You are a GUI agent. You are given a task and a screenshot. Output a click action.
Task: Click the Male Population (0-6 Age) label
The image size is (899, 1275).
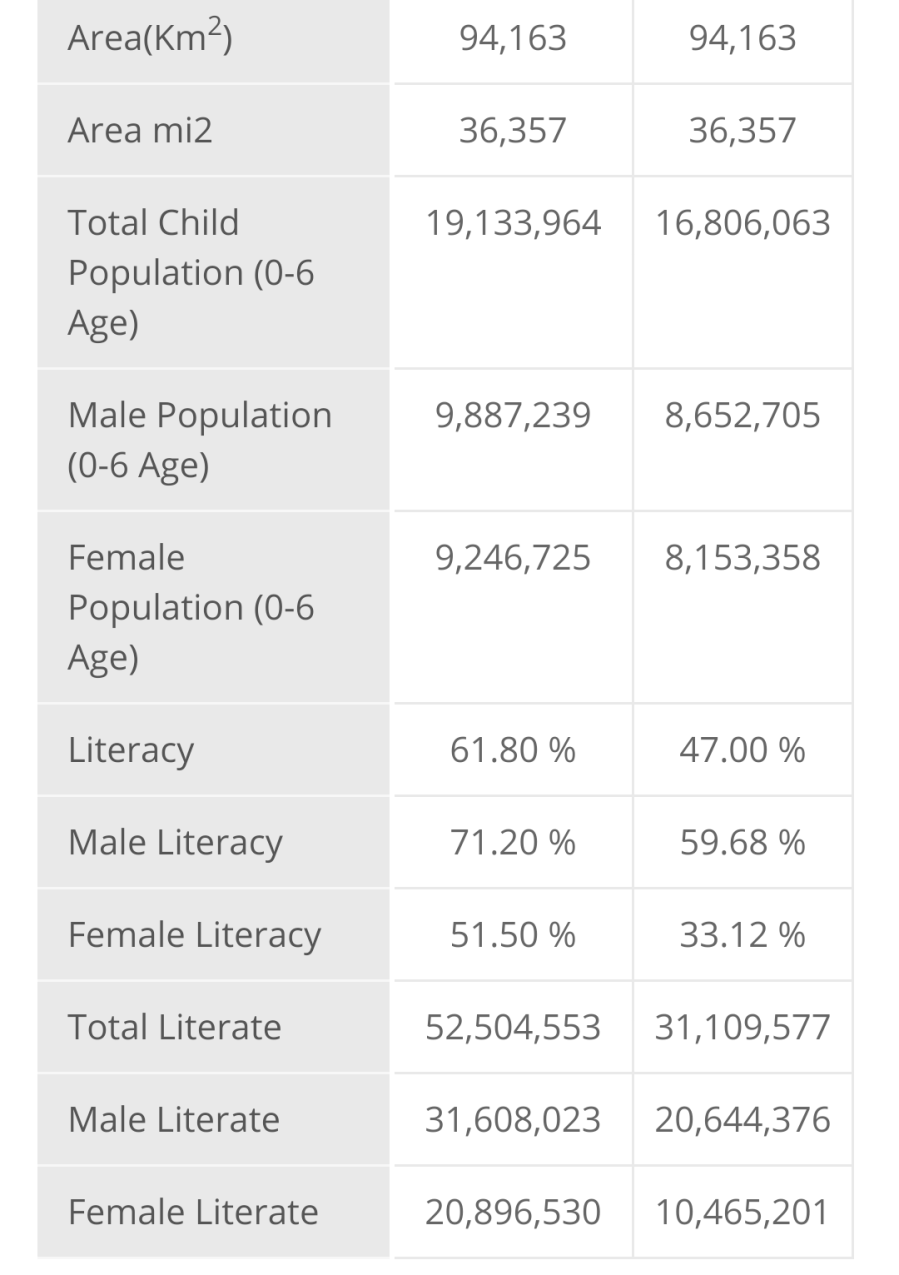coord(199,440)
